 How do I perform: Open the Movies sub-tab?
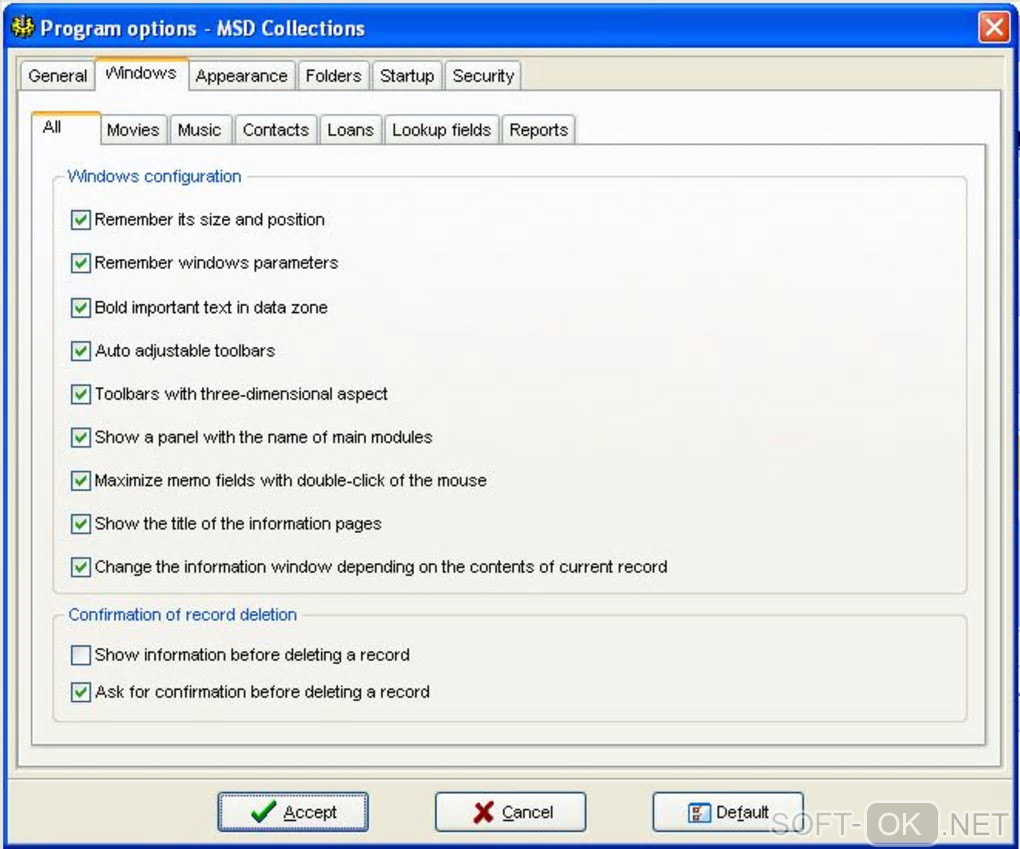133,130
